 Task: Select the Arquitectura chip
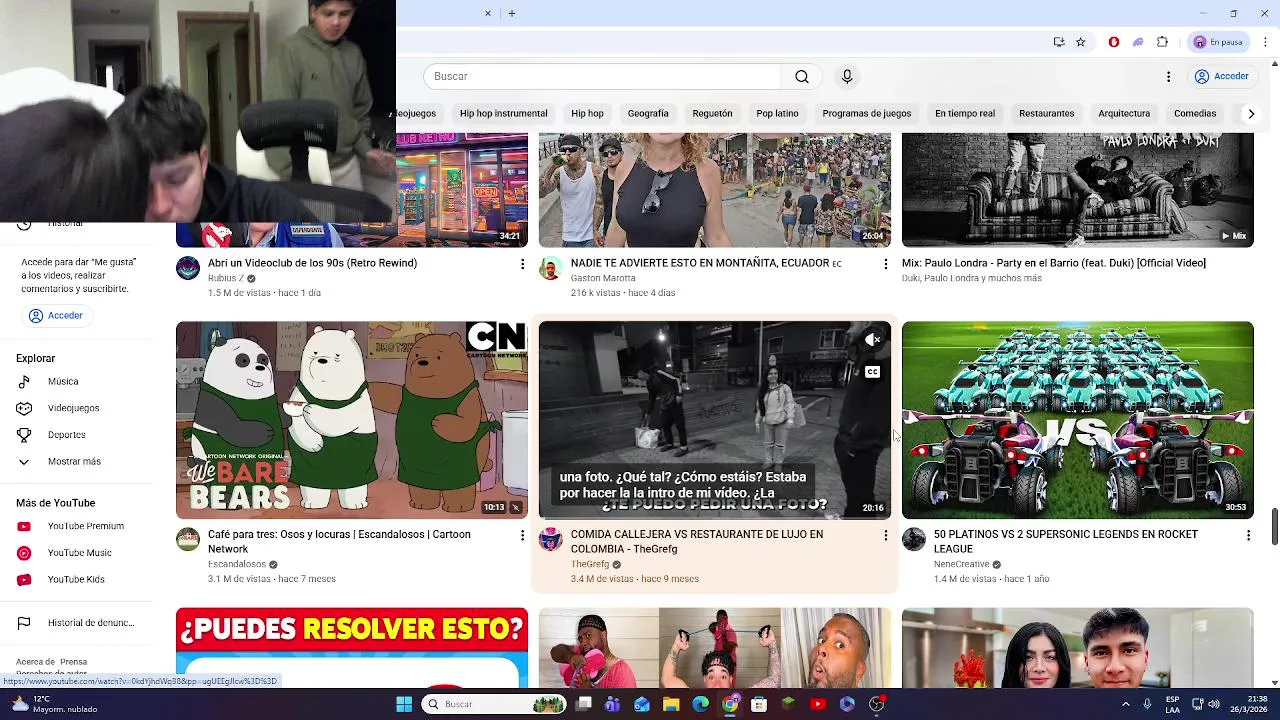[1124, 113]
